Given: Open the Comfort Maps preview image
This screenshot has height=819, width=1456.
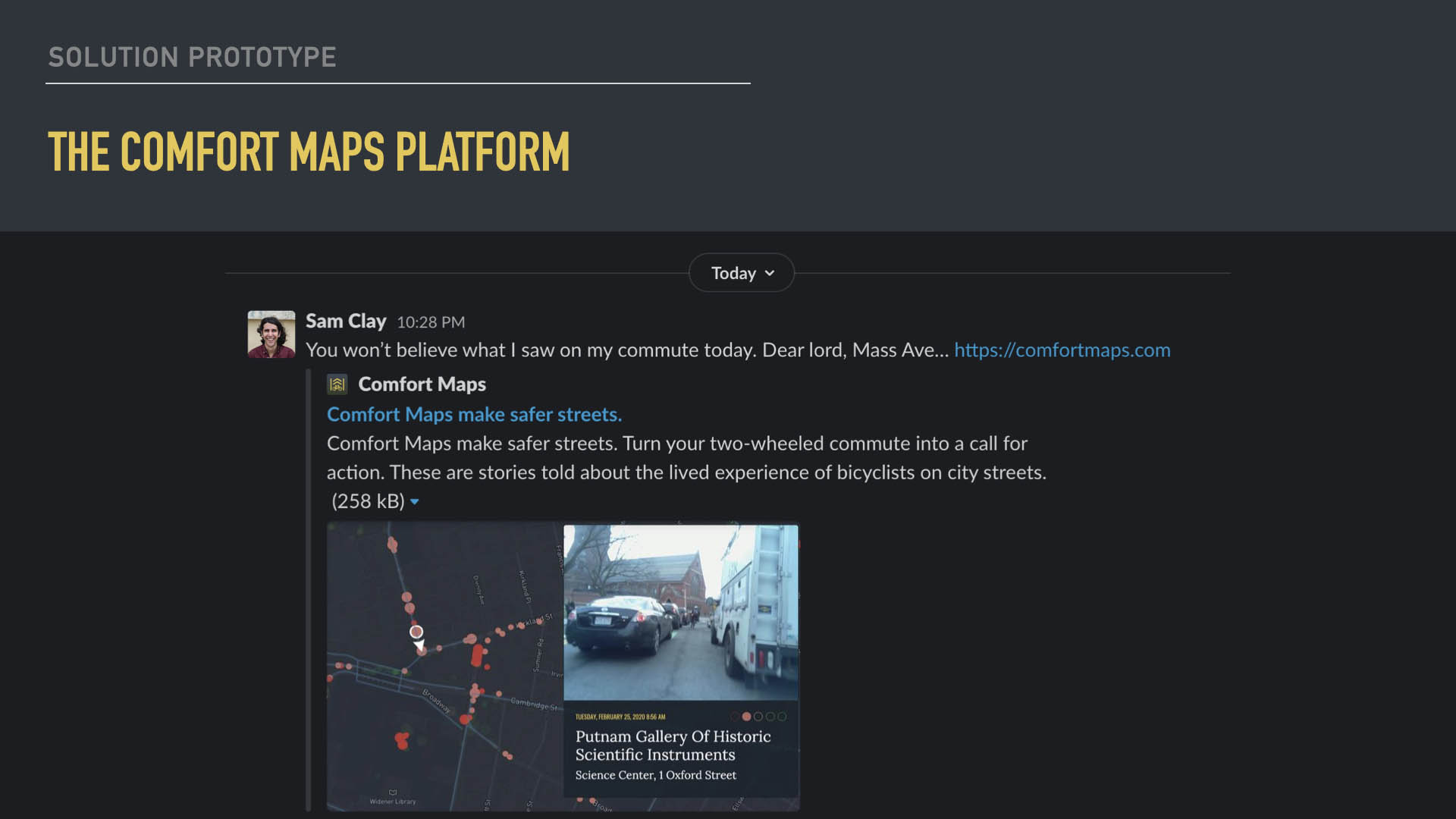Looking at the screenshot, I should [563, 667].
